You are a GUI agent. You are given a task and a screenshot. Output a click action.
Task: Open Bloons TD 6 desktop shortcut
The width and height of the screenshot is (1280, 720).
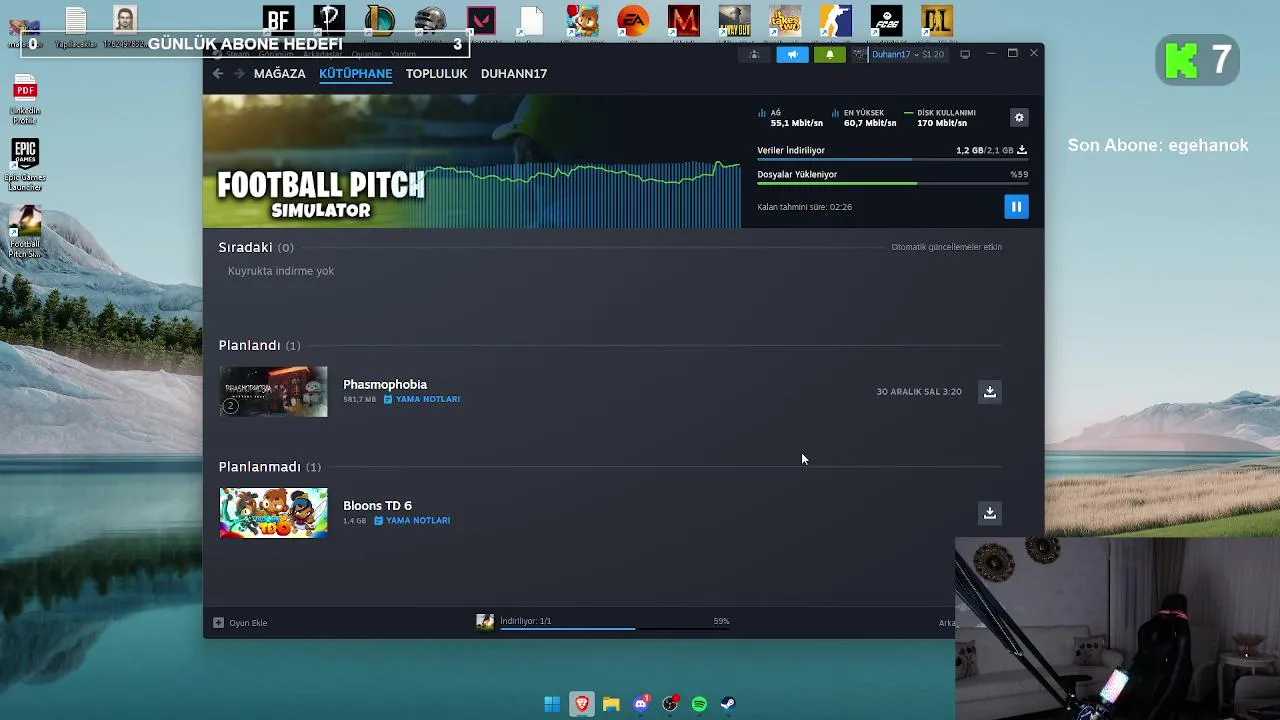point(582,22)
